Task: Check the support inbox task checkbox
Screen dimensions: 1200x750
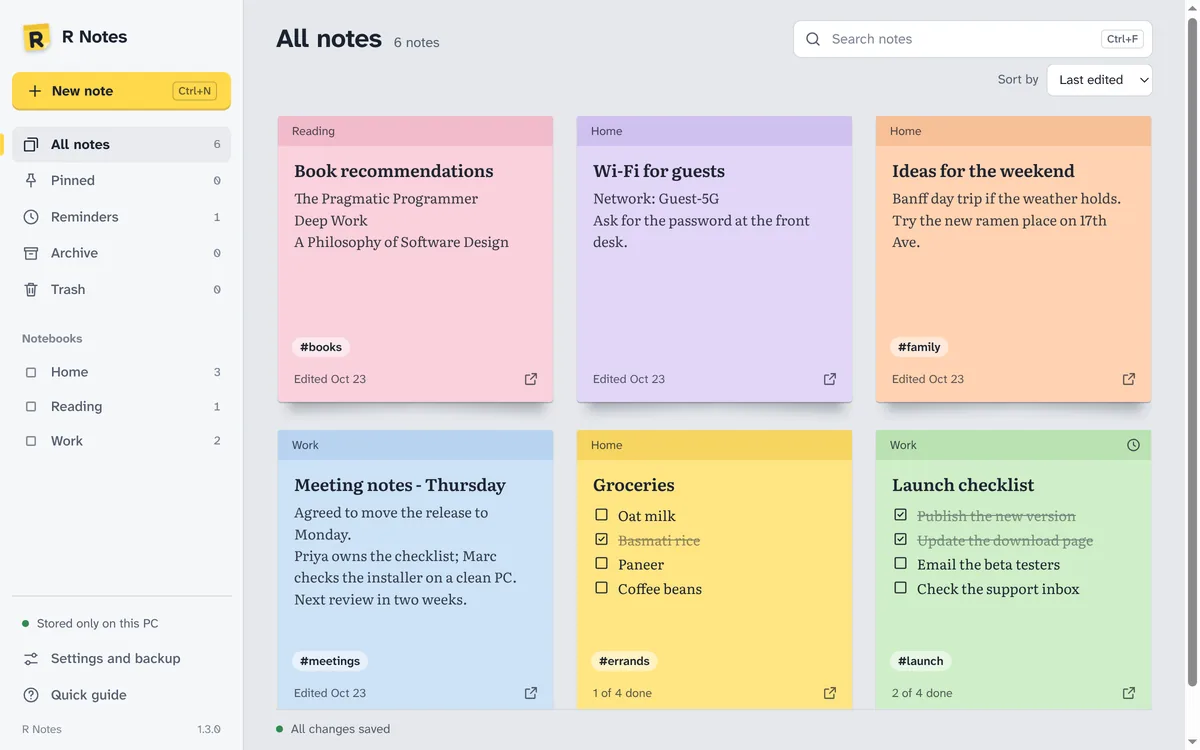Action: pyautogui.click(x=900, y=588)
